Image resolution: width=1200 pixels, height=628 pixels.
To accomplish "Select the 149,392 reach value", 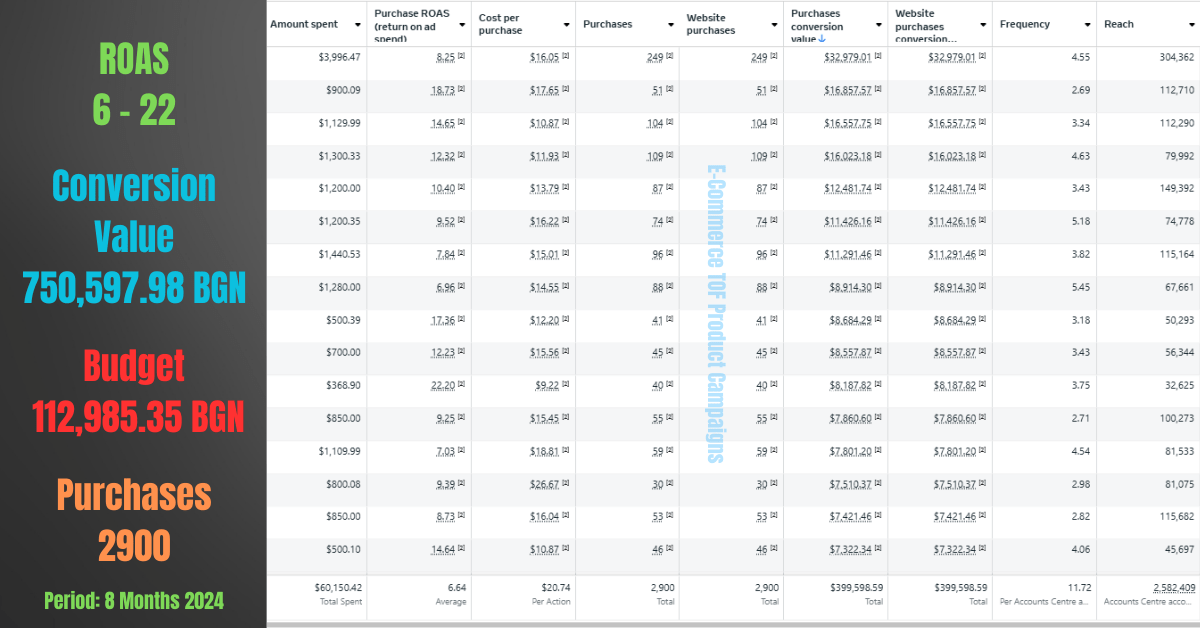I will 1177,189.
